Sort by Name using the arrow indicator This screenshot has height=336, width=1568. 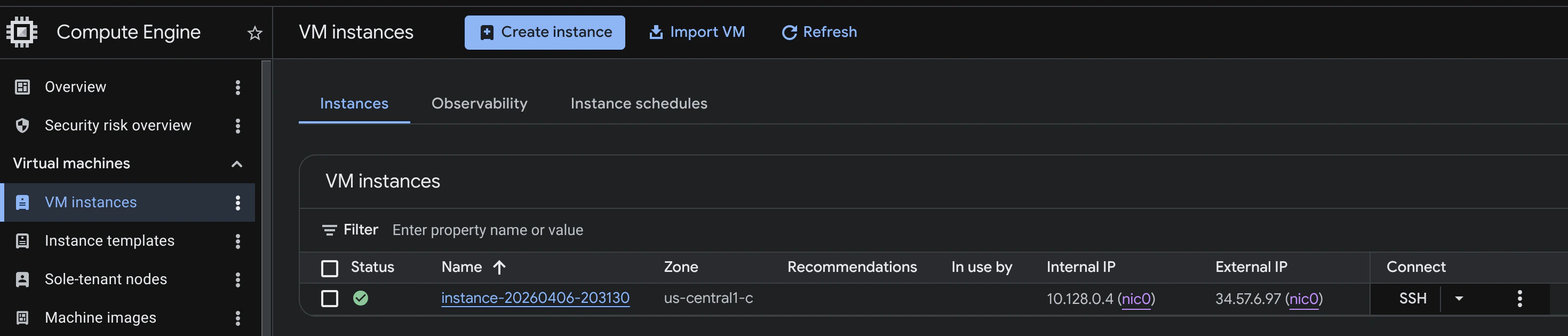point(499,267)
